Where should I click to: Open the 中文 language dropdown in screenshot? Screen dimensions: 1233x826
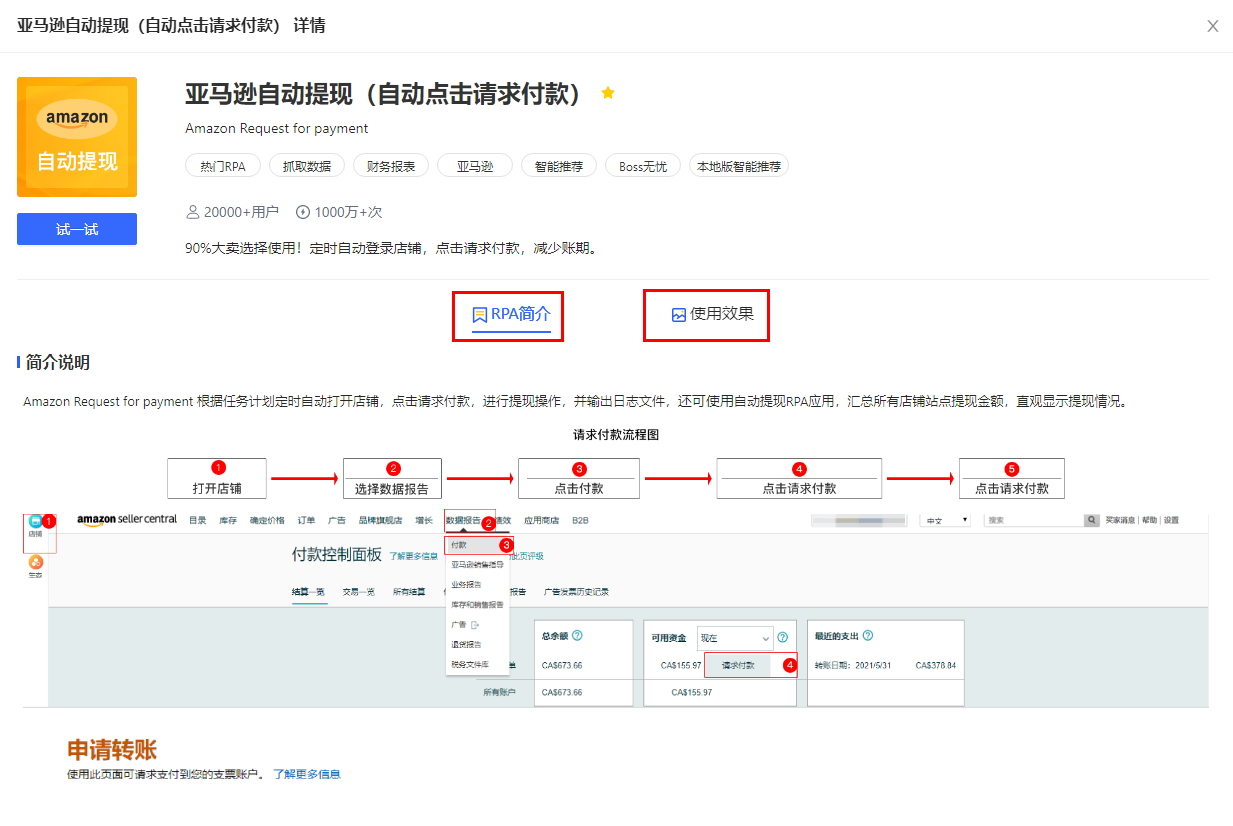(x=947, y=520)
